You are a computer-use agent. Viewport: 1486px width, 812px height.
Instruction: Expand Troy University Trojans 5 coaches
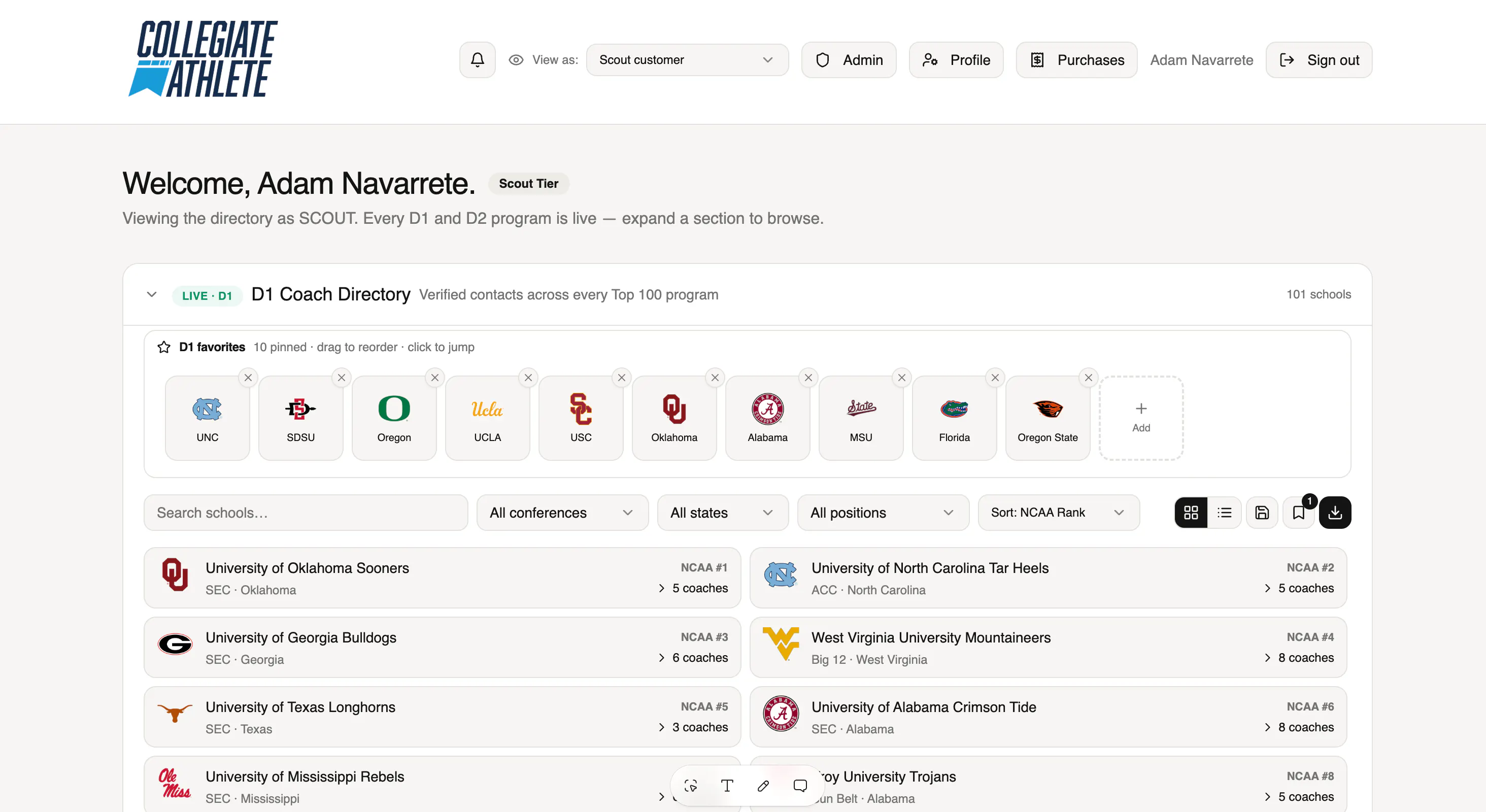tap(1299, 797)
